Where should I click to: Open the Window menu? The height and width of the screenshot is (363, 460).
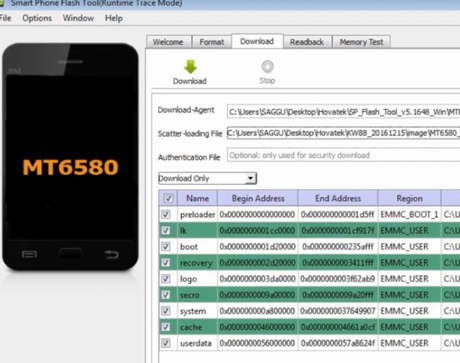click(78, 18)
